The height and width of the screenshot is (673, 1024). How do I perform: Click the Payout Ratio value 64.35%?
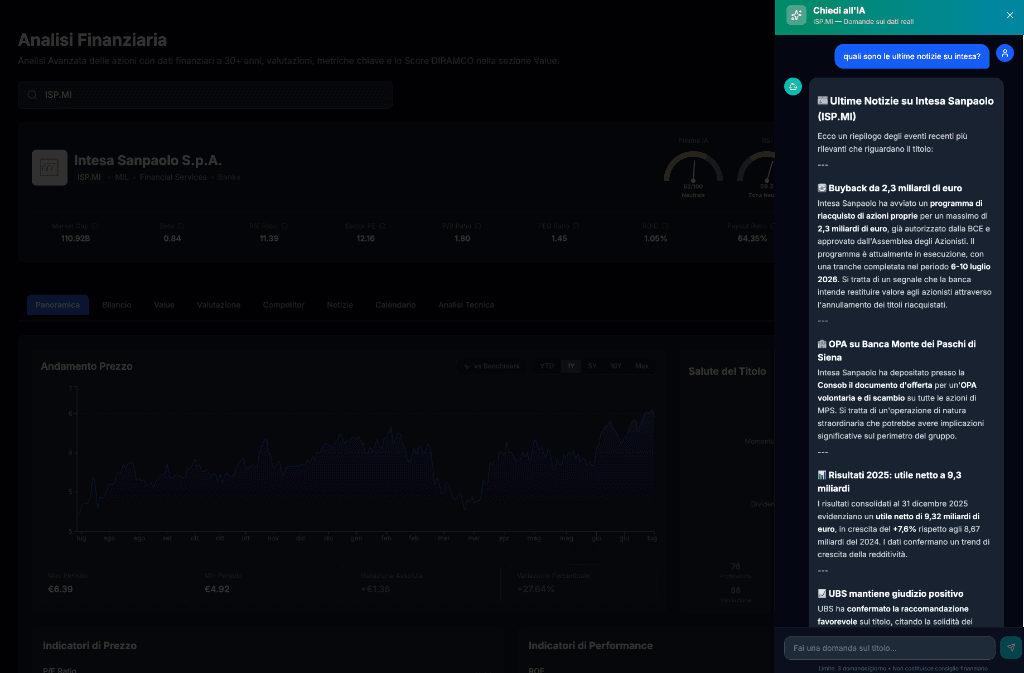pos(752,238)
